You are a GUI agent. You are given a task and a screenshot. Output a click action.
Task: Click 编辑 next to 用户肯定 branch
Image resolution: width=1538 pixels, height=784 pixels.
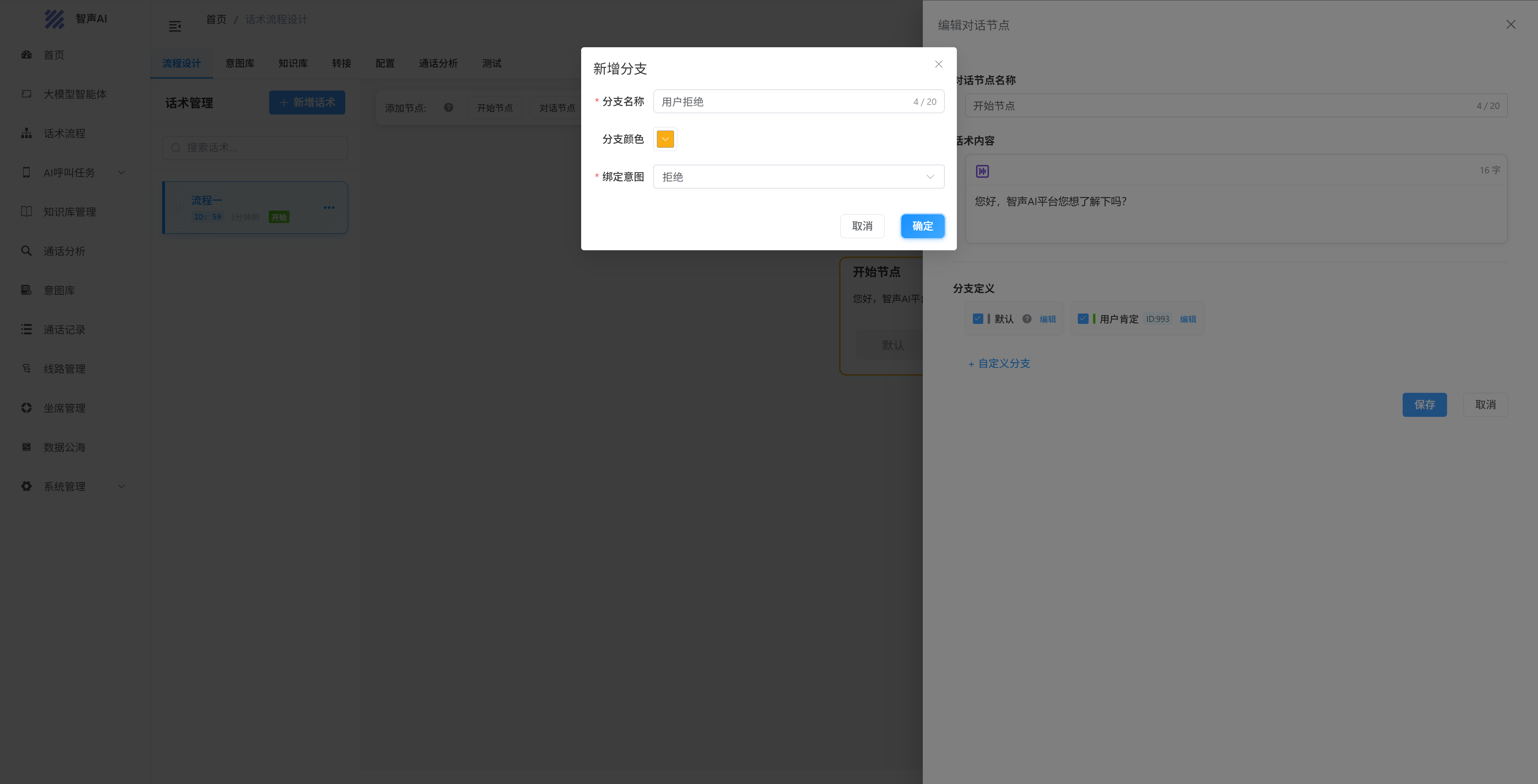[1188, 319]
